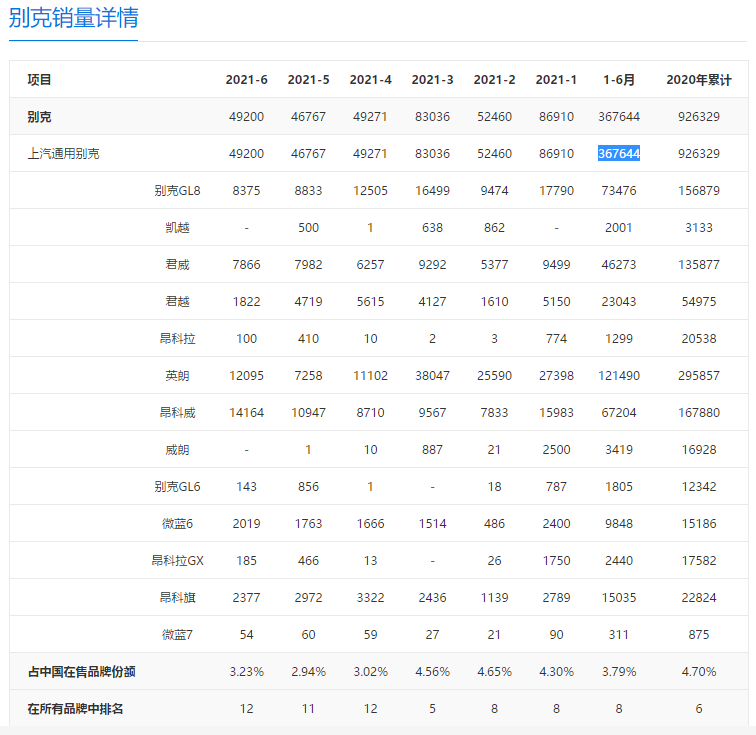Click the 在所有品牌中排名 row label

click(x=75, y=709)
